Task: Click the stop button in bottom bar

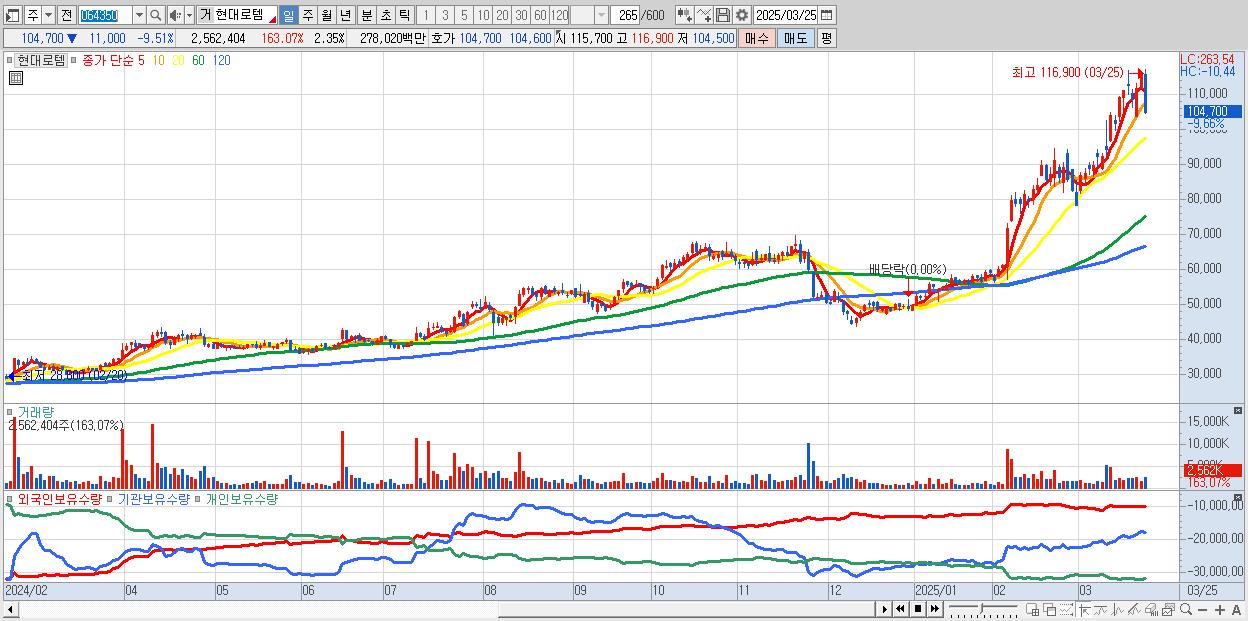Action: [x=918, y=609]
